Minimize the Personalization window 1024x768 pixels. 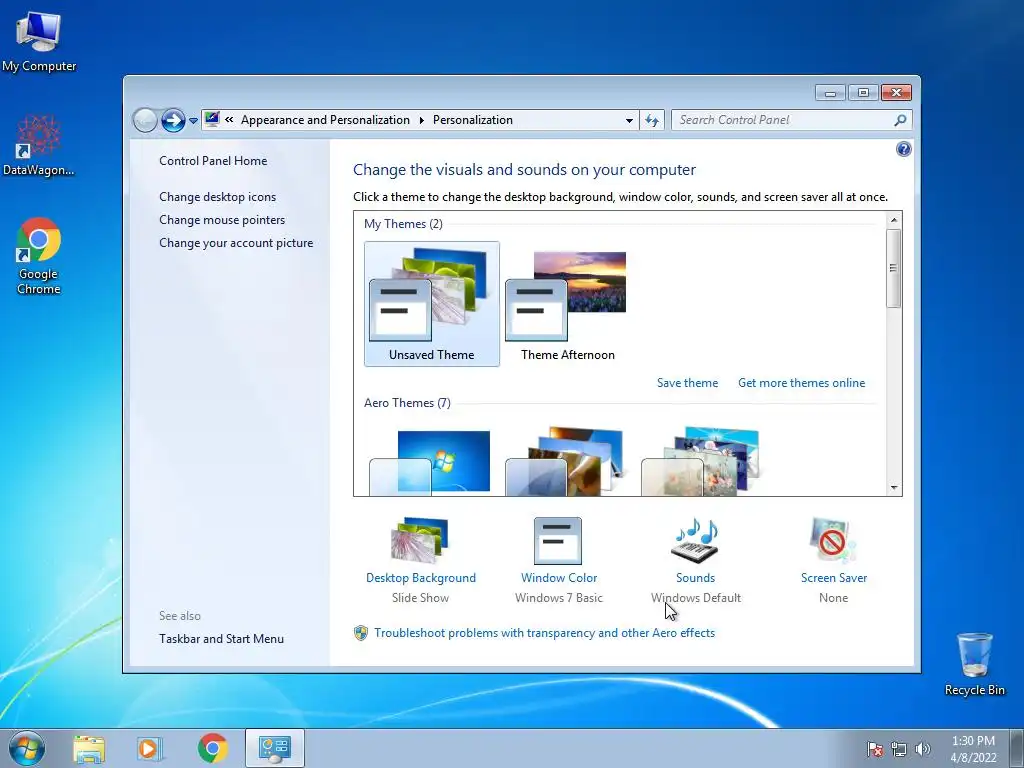830,93
